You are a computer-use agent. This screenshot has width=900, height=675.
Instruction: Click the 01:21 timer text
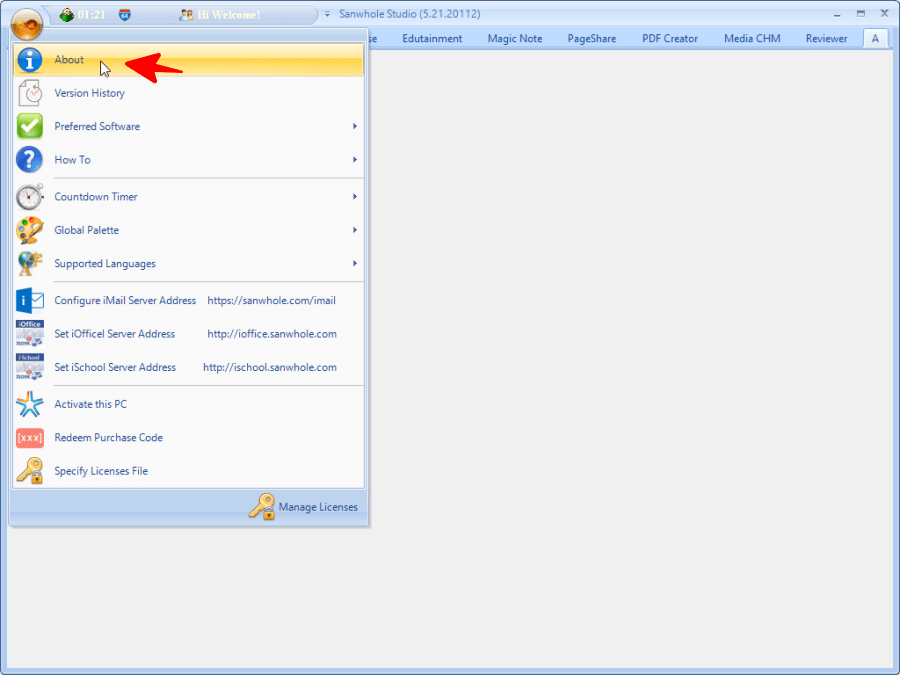91,15
